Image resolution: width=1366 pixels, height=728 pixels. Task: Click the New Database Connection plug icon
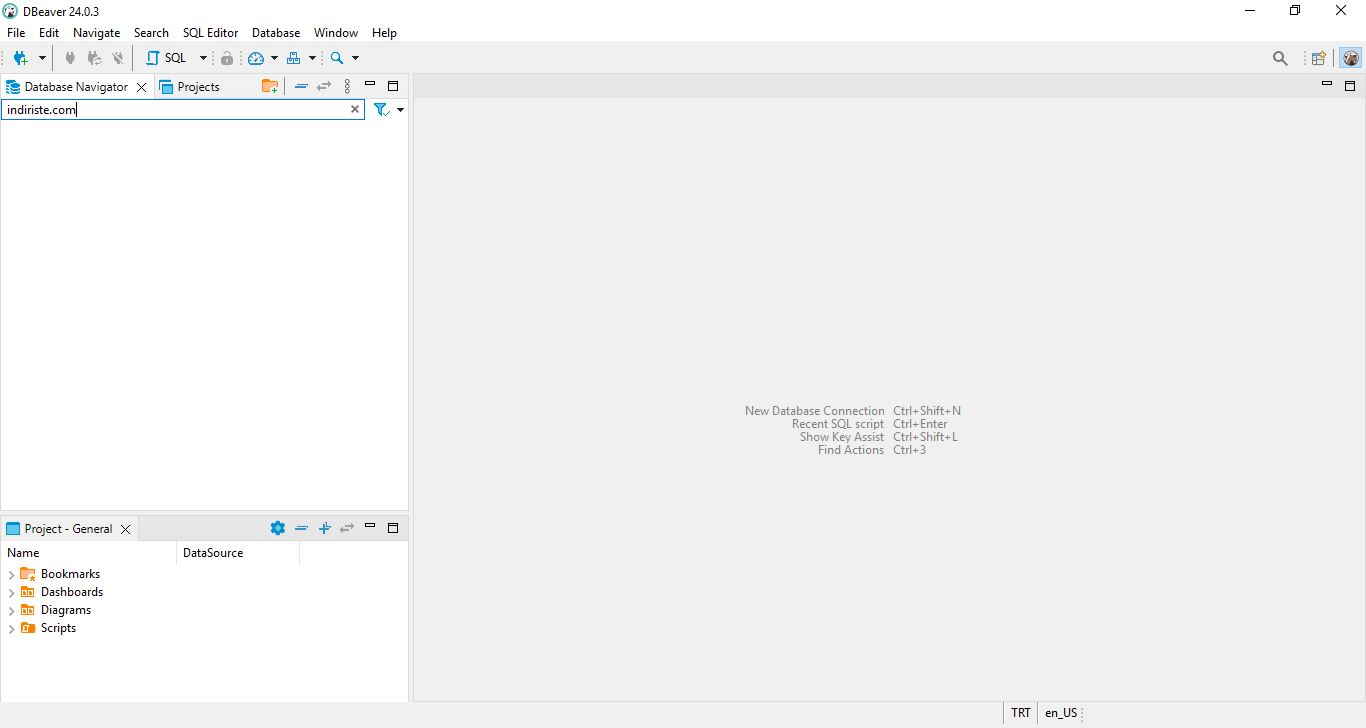click(20, 58)
